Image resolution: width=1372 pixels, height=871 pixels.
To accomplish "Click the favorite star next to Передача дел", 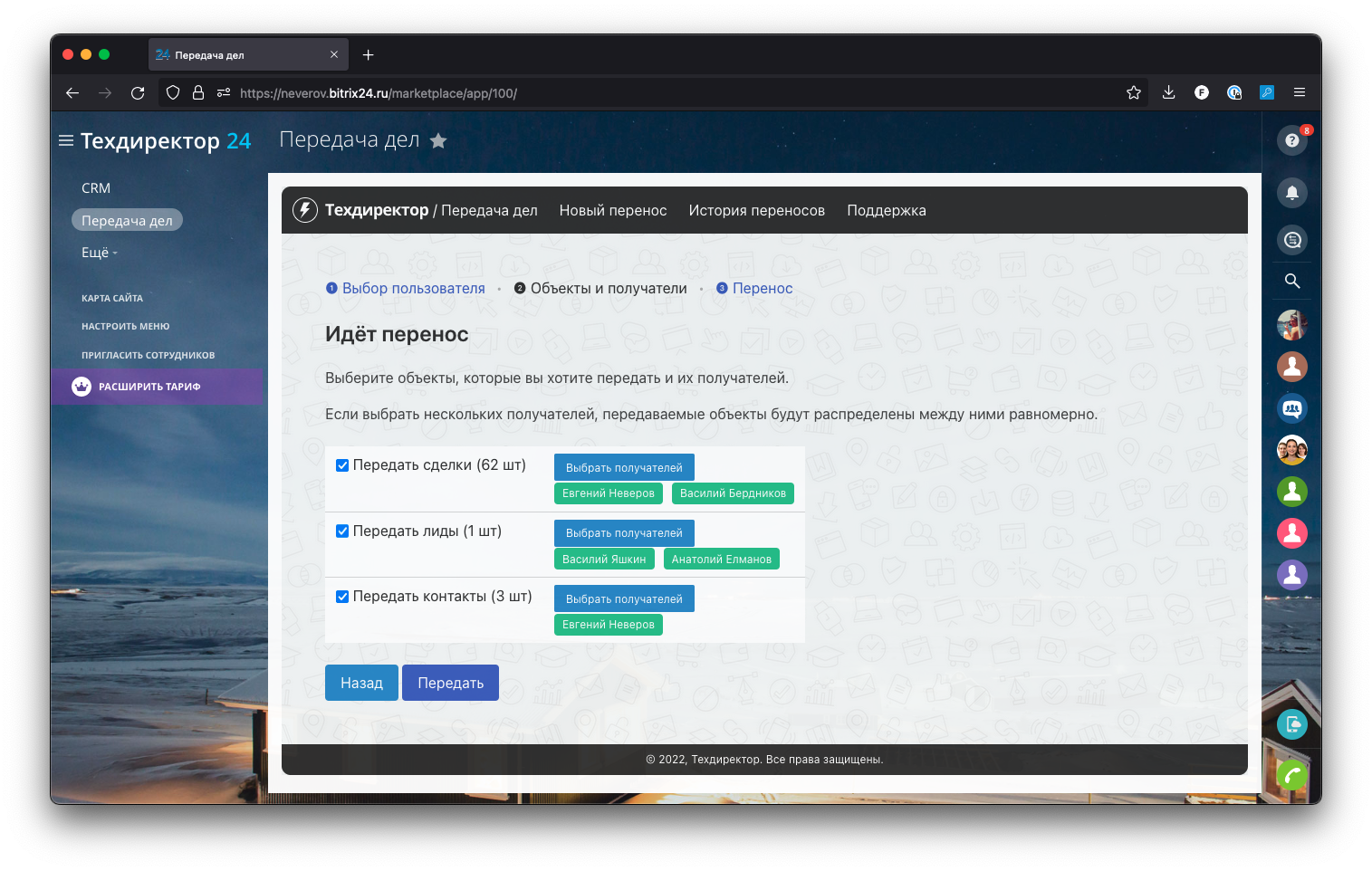I will pos(438,140).
